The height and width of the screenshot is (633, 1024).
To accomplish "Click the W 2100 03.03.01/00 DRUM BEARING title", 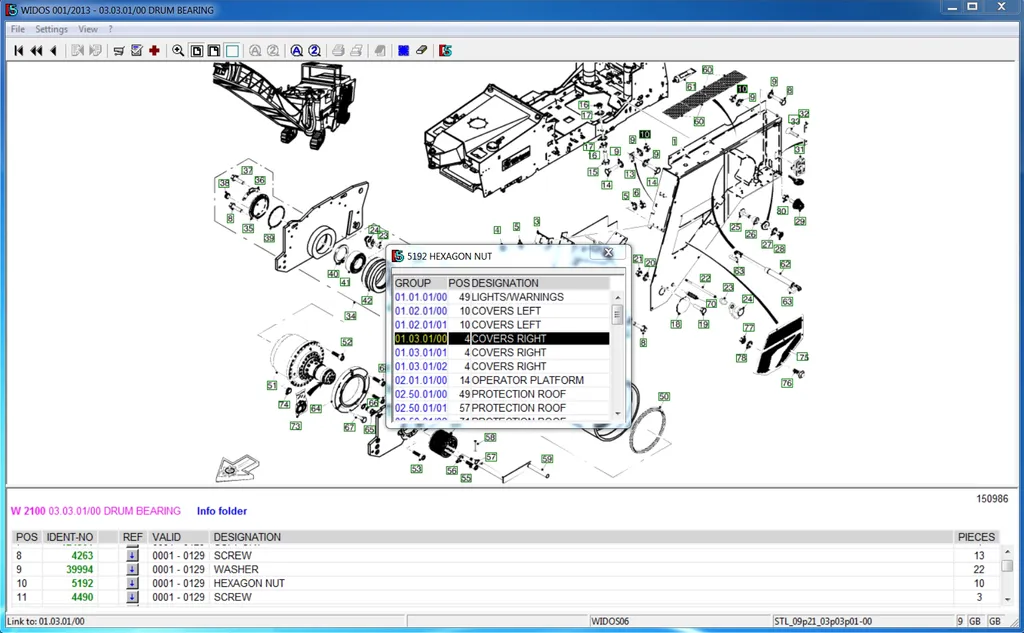I will 95,511.
